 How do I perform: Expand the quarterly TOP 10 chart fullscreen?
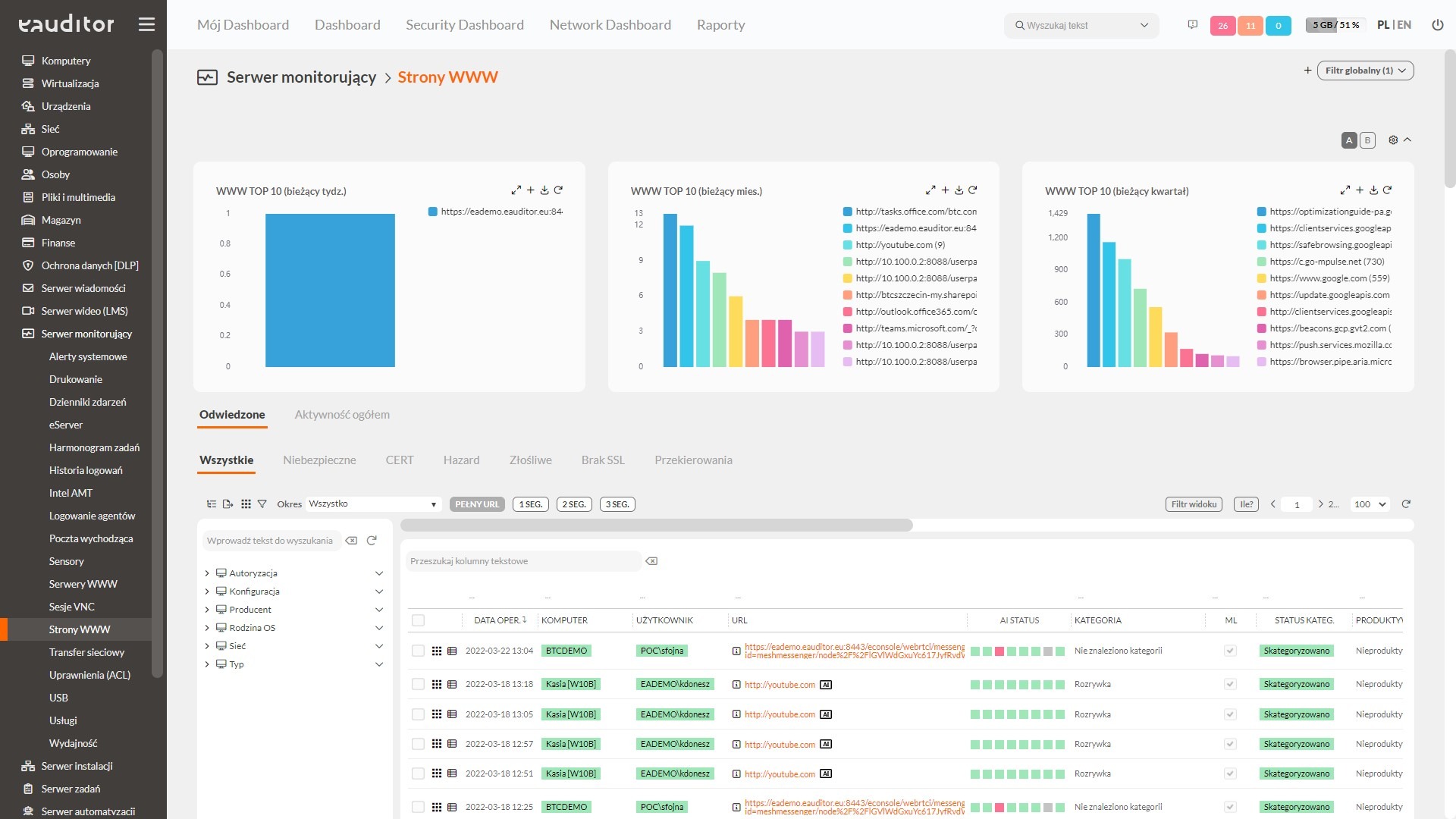pyautogui.click(x=1345, y=190)
